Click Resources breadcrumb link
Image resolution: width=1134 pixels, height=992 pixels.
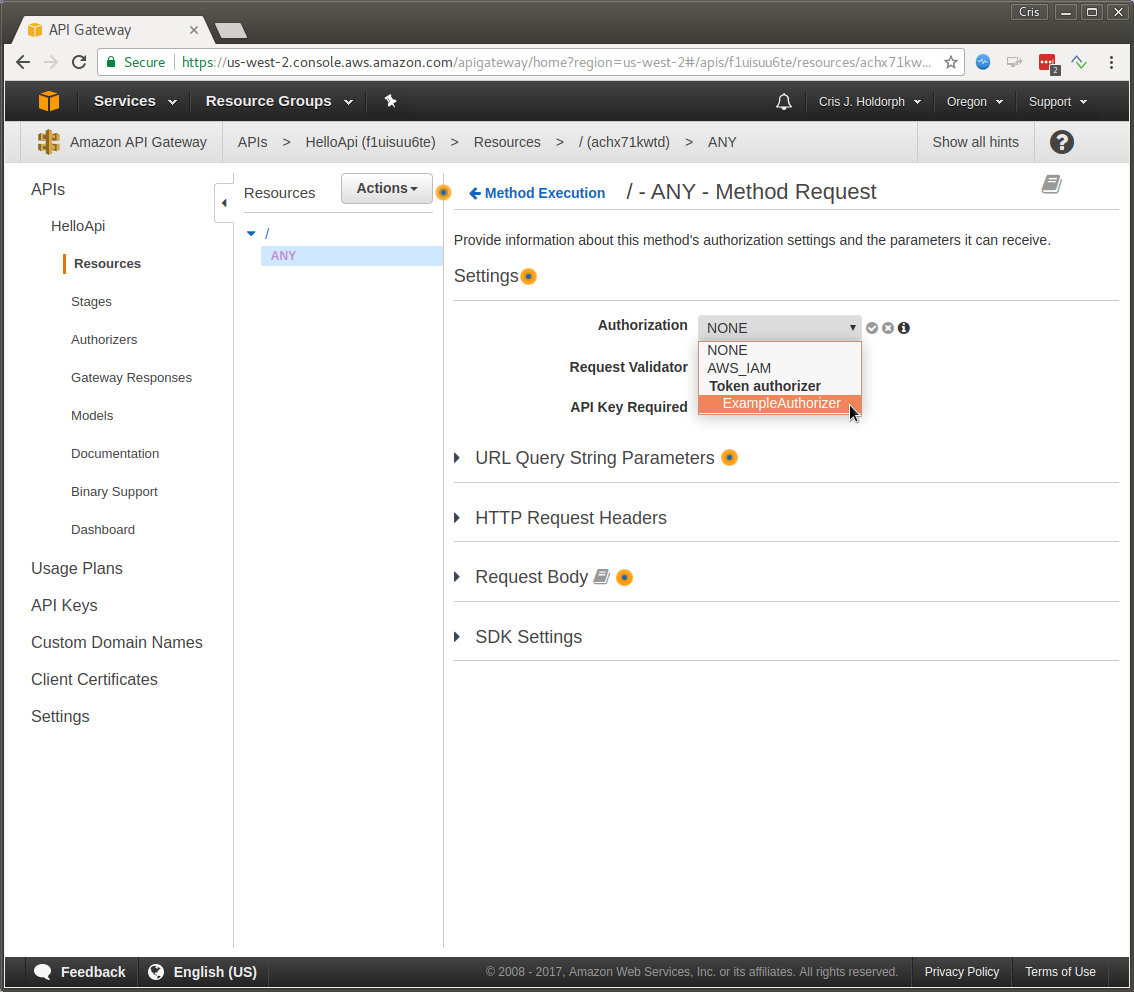click(507, 142)
